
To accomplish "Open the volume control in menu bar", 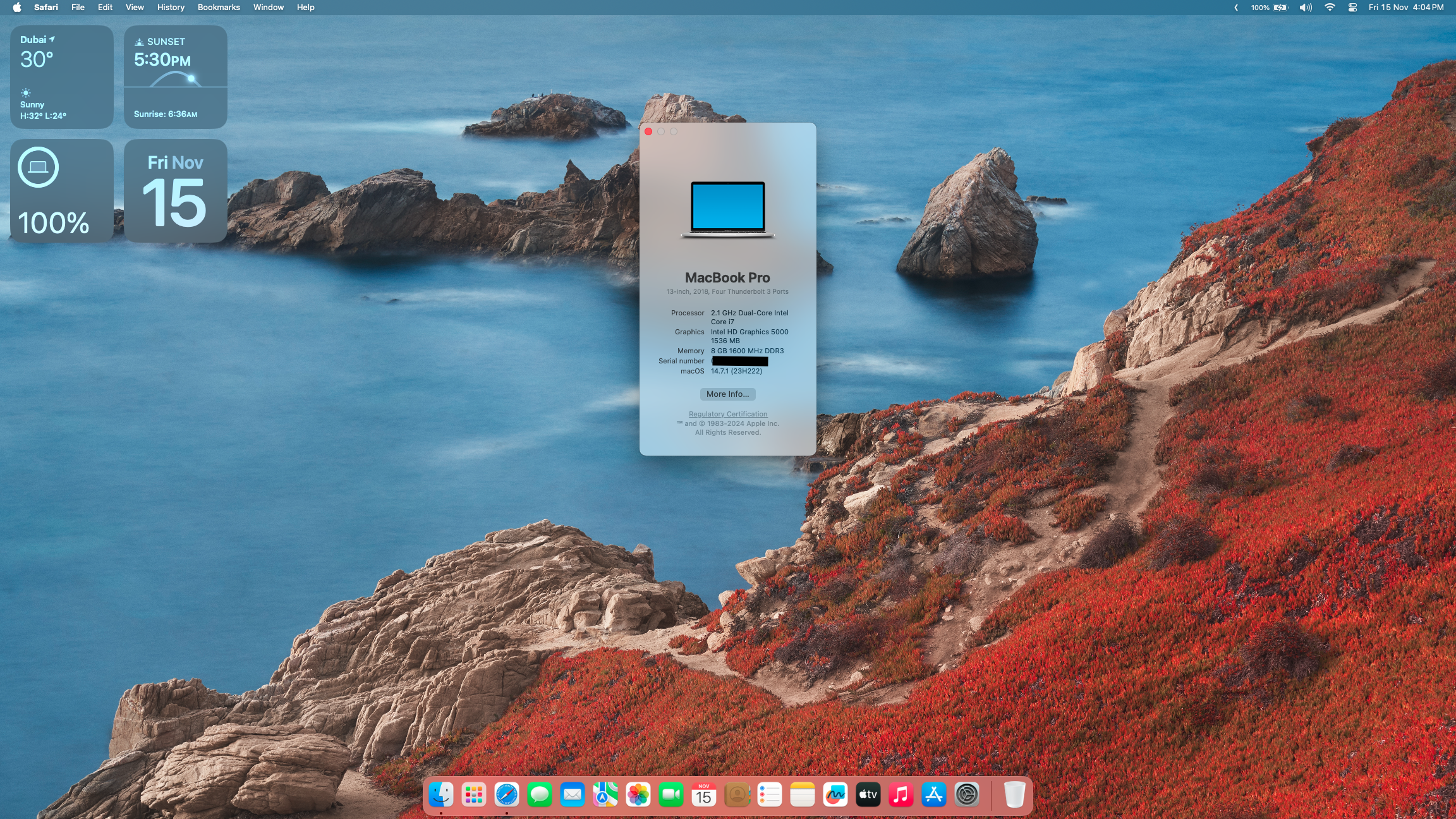I will point(1306,8).
